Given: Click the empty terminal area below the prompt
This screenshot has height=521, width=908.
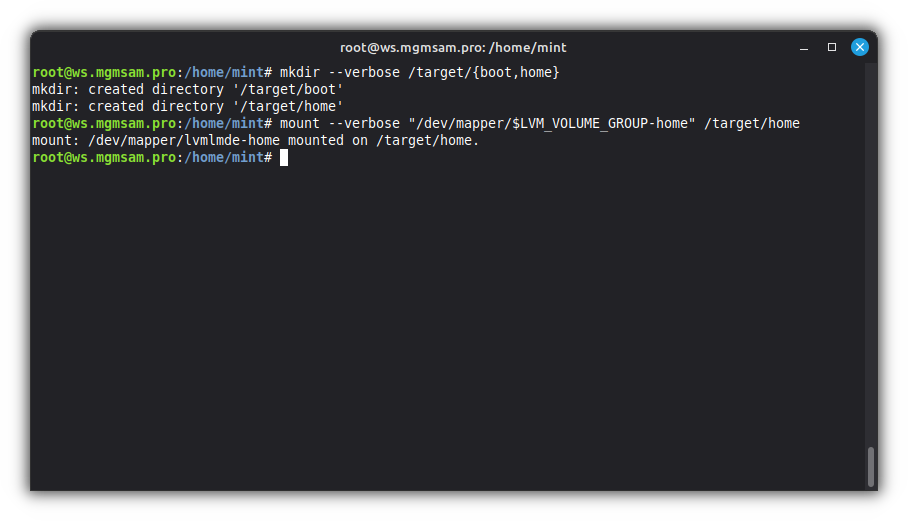Looking at the screenshot, I should pyautogui.click(x=450, y=320).
